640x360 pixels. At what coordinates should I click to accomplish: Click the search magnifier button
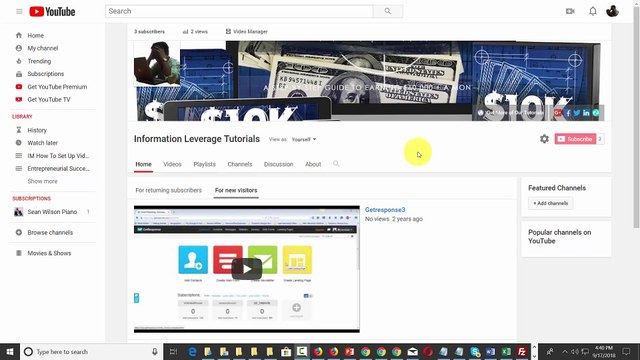pyautogui.click(x=388, y=11)
